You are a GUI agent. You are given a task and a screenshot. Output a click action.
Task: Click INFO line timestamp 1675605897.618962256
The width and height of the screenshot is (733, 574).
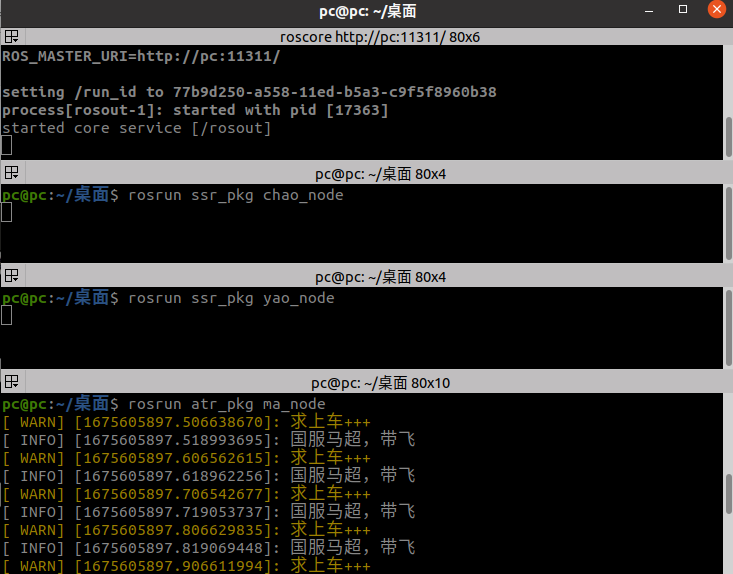(x=173, y=476)
